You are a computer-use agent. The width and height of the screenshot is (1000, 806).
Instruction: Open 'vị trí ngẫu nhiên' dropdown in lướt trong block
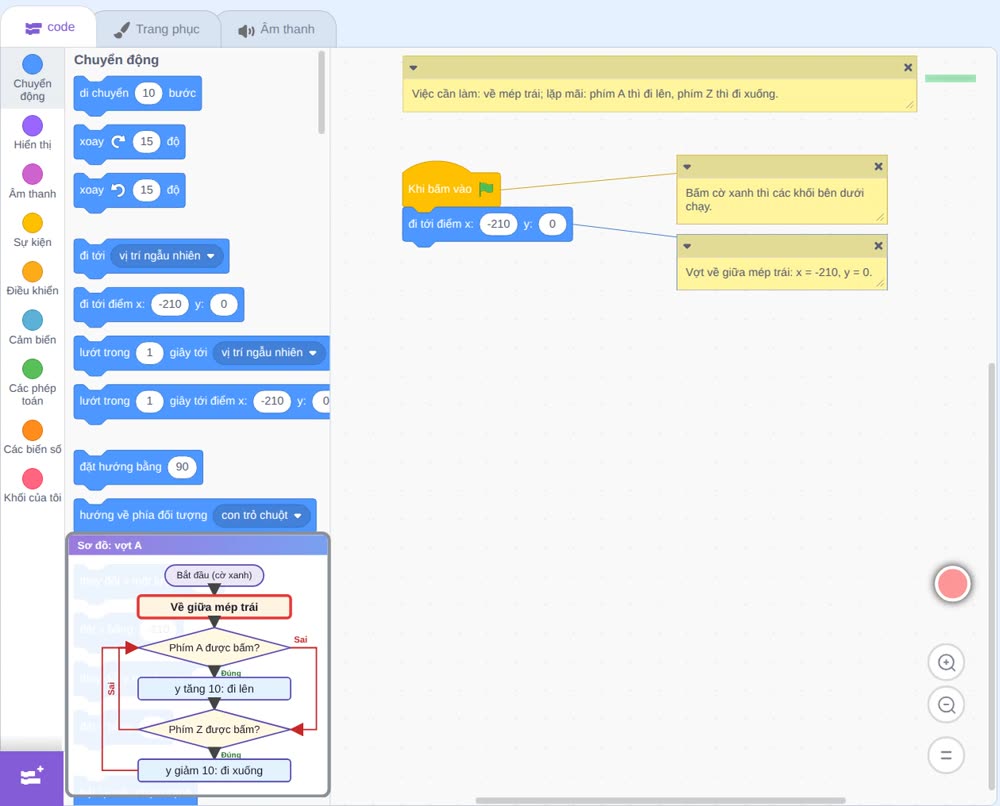tap(269, 353)
